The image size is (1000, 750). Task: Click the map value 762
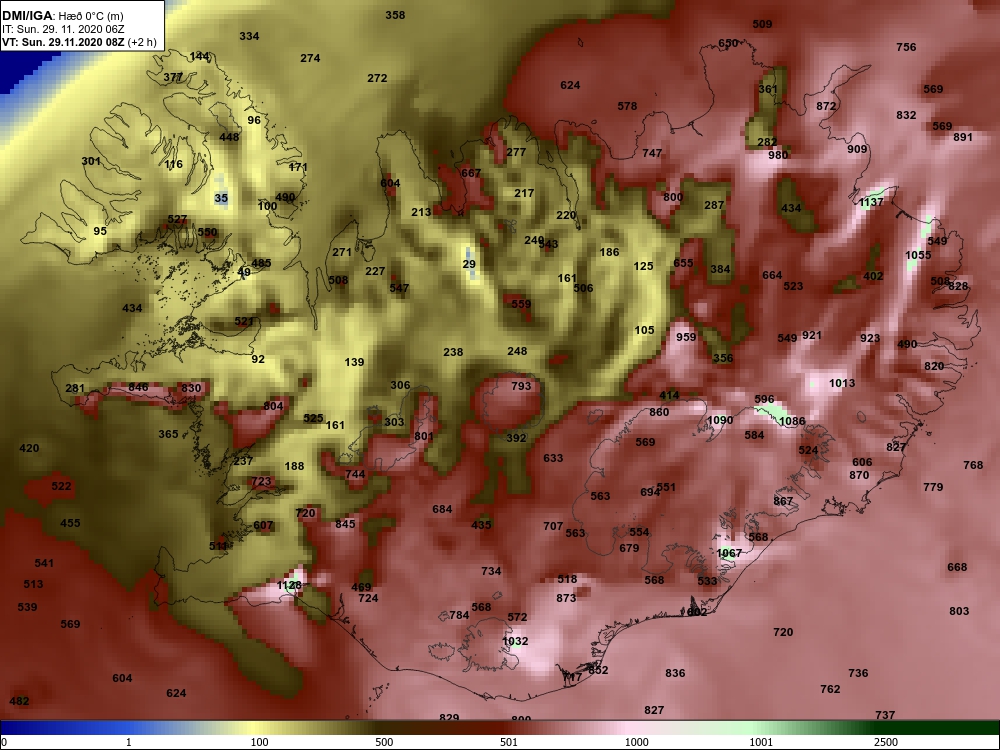[x=830, y=689]
